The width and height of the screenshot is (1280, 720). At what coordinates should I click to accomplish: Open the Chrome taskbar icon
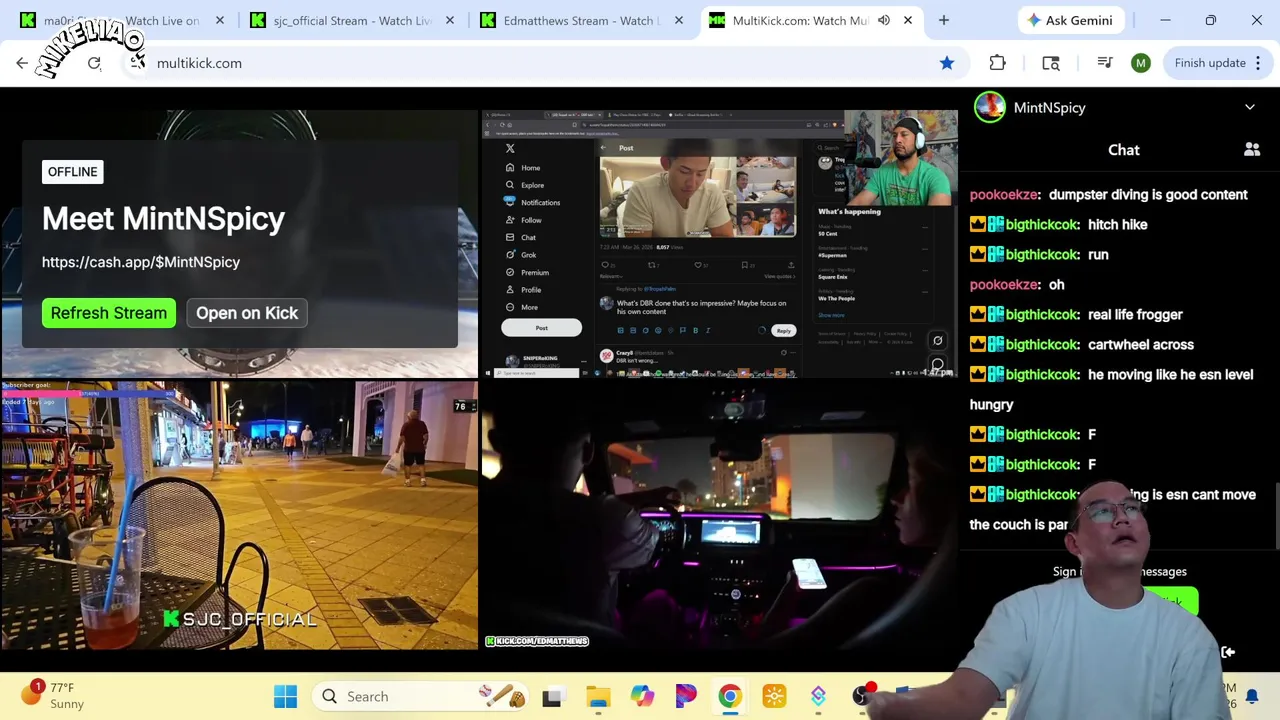pos(730,696)
